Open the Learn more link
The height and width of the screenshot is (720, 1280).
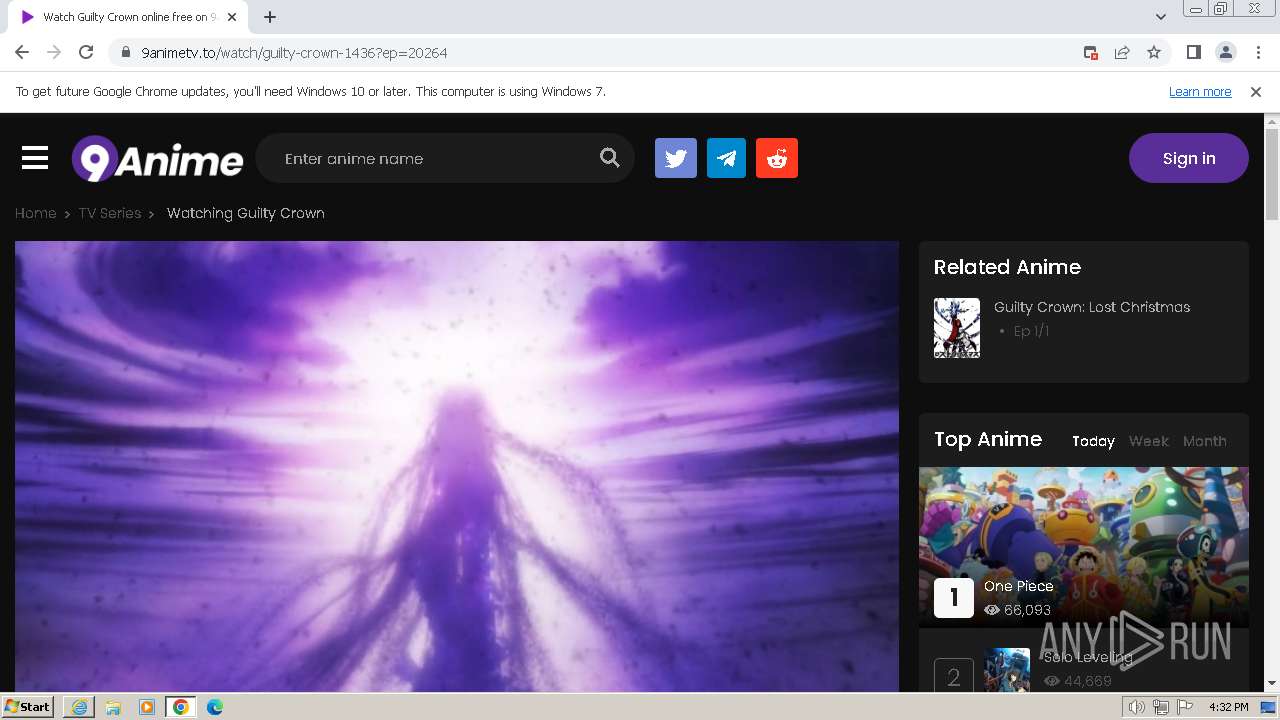tap(1200, 91)
